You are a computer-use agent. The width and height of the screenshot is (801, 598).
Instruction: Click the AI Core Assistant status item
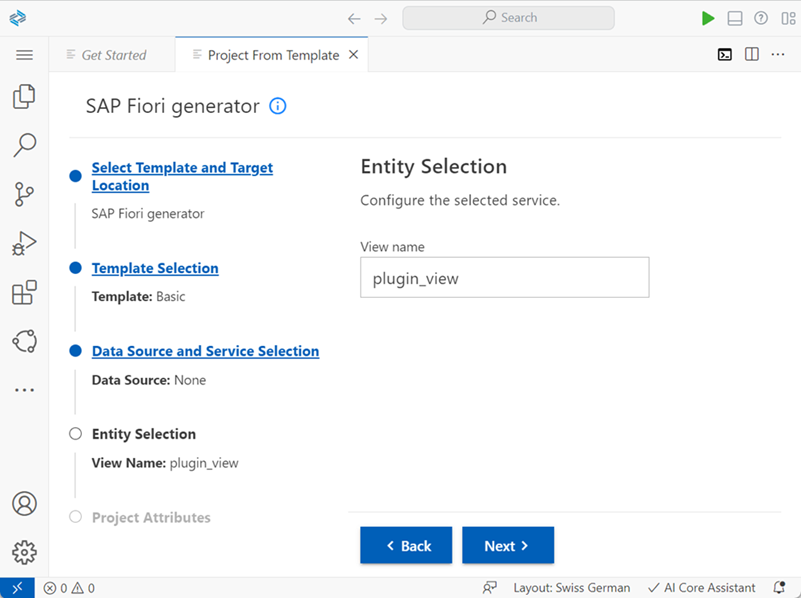tap(701, 588)
